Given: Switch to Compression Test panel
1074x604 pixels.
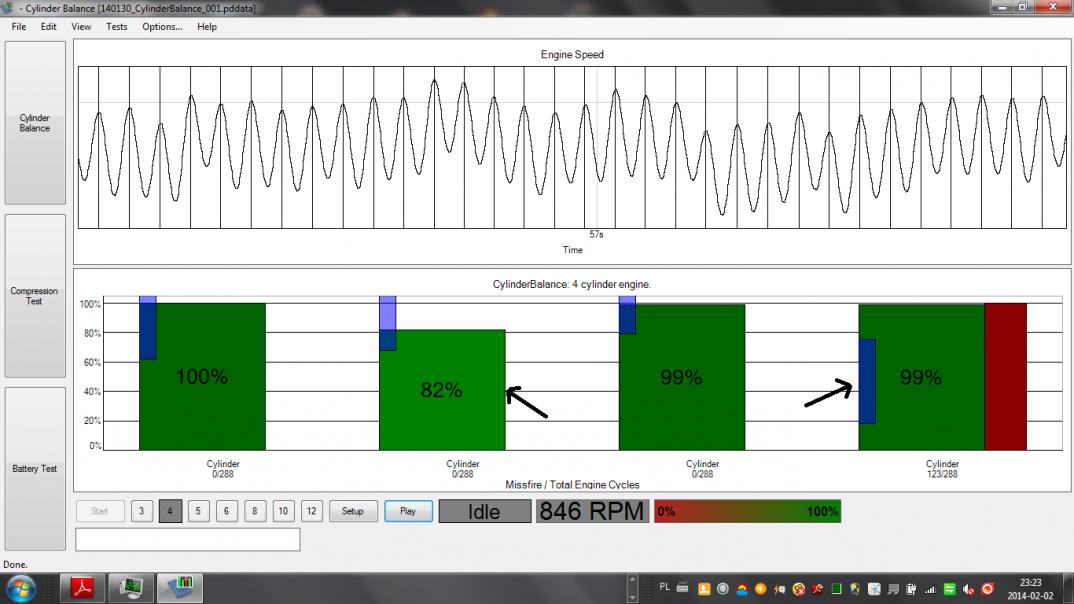Looking at the screenshot, I should [x=35, y=296].
